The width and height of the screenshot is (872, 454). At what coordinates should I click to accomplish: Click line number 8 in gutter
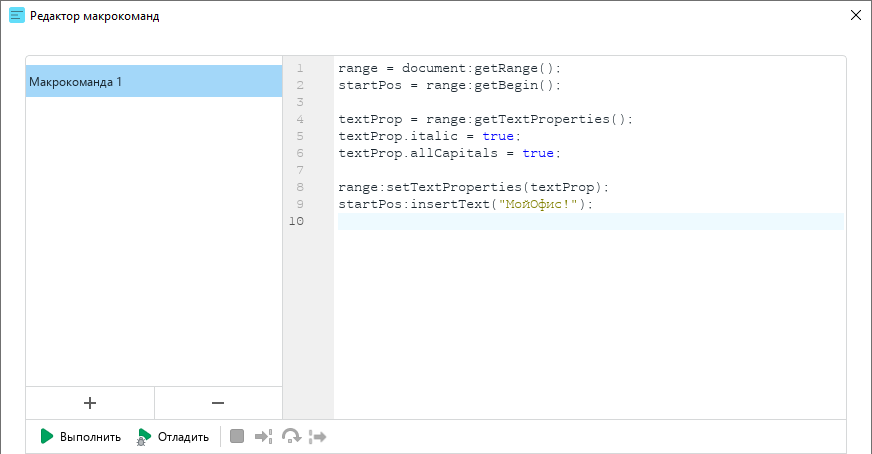pyautogui.click(x=300, y=187)
